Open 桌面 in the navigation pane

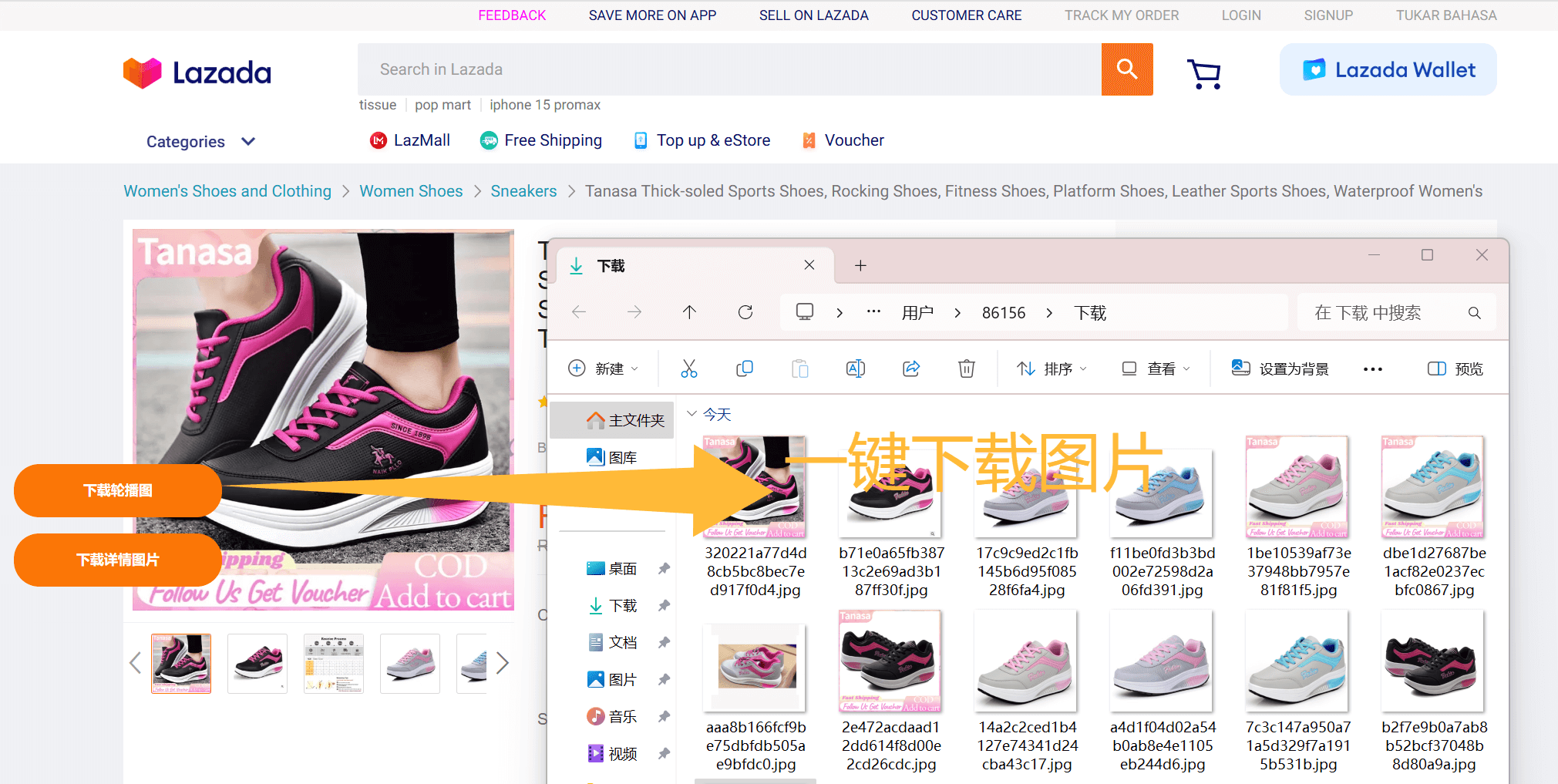(614, 568)
